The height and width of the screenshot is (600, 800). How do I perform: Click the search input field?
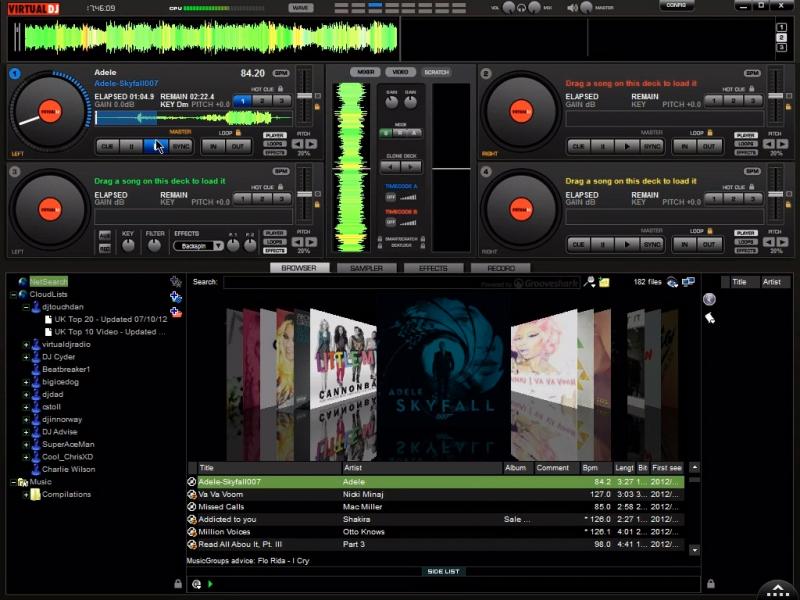(x=402, y=282)
